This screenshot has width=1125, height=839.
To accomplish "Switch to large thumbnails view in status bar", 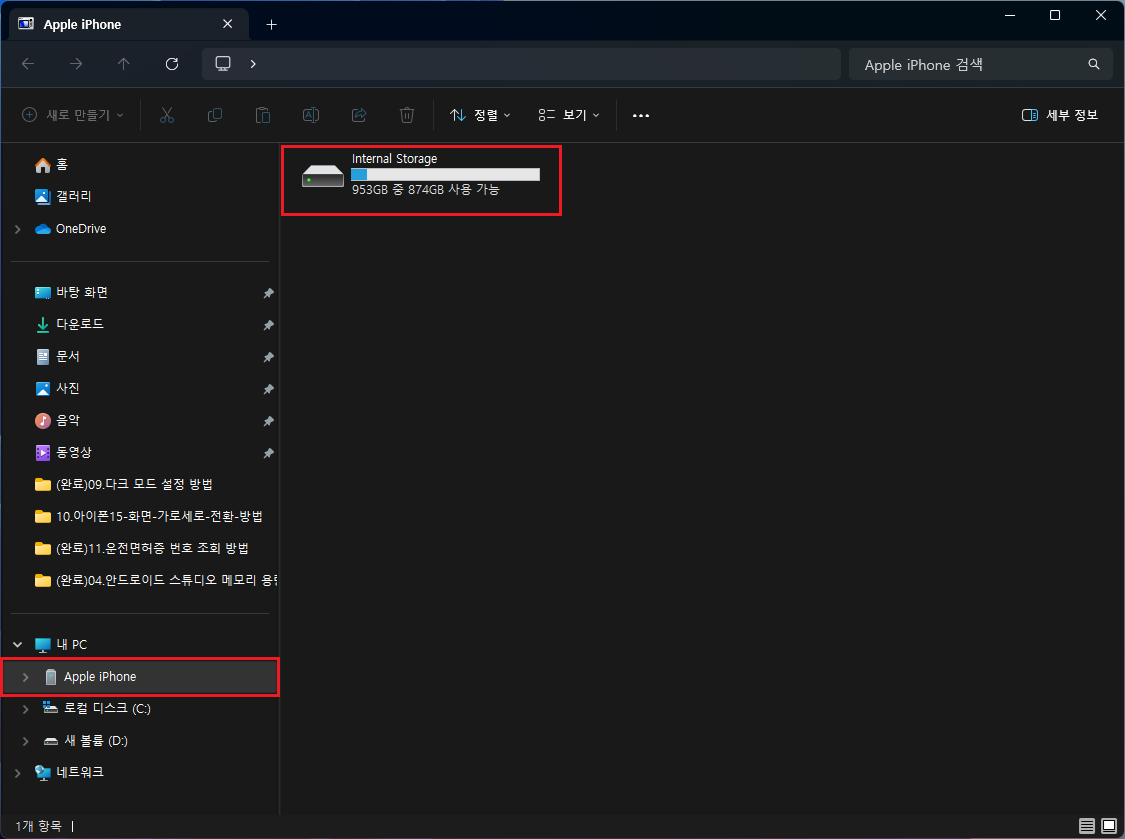I will (1109, 826).
